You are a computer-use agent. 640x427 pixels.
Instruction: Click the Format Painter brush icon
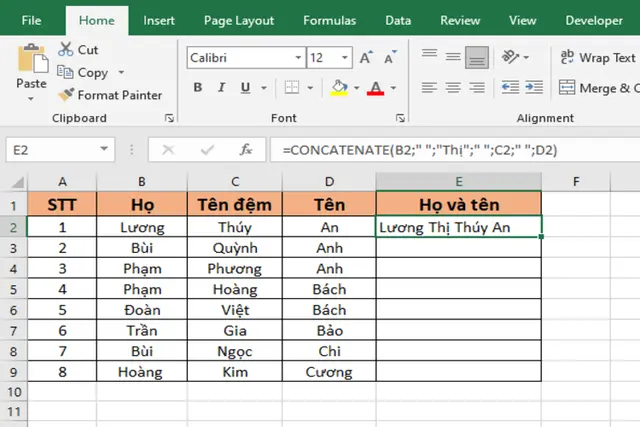pyautogui.click(x=66, y=94)
